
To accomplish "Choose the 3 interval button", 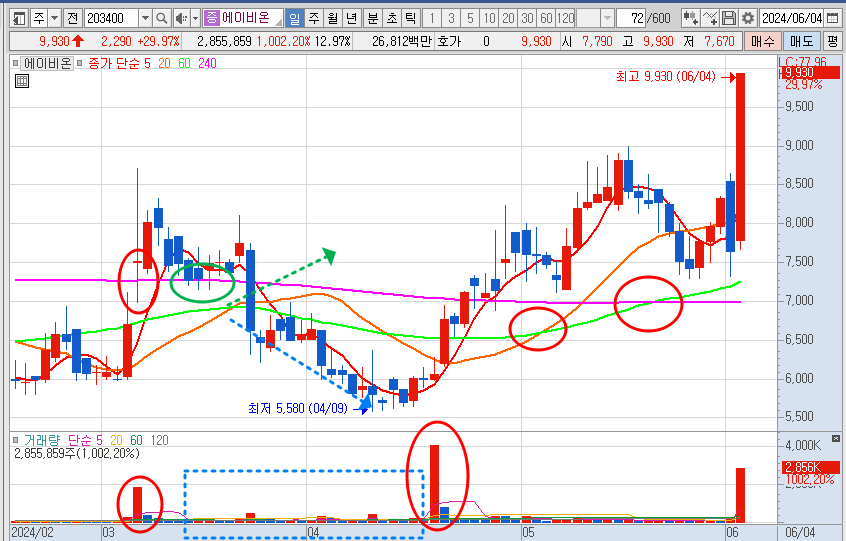I will point(451,18).
